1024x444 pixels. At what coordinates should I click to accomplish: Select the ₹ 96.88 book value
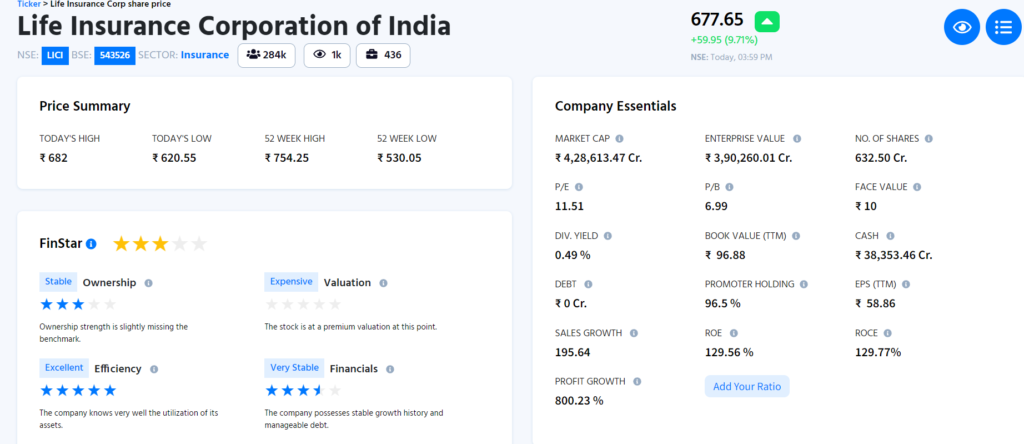point(726,255)
